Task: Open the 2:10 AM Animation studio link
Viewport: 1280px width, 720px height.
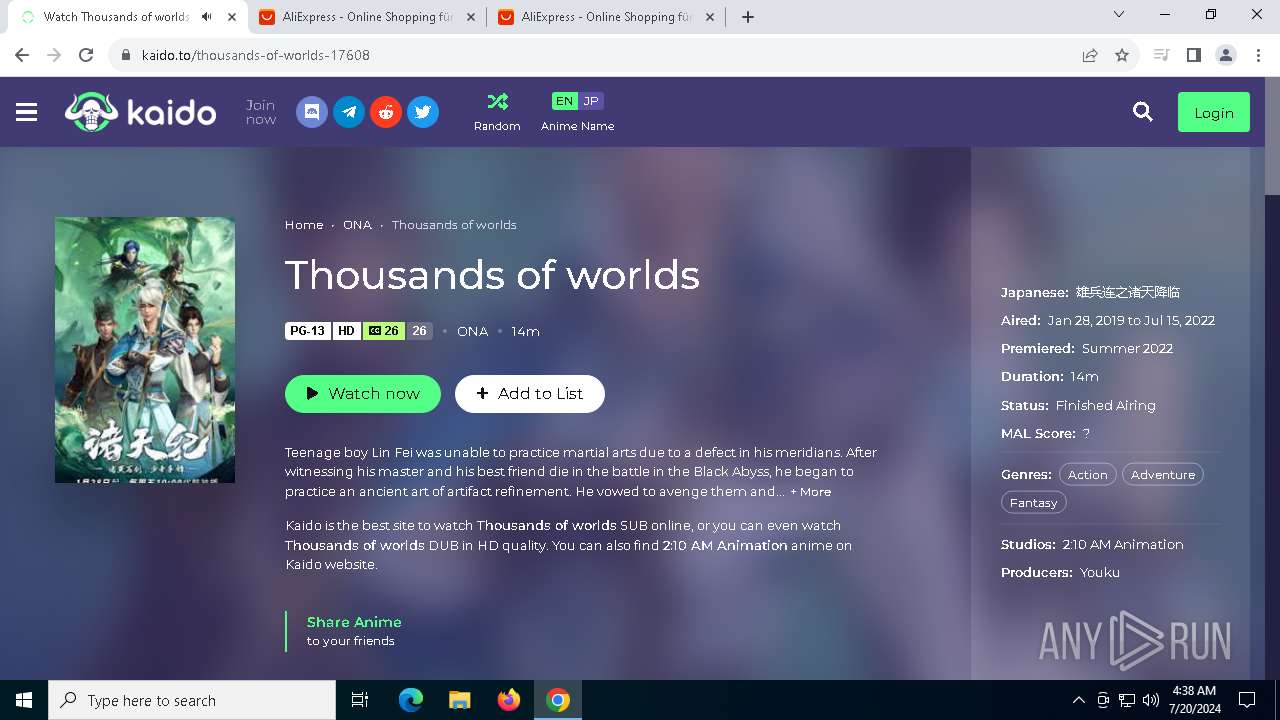Action: pyautogui.click(x=1123, y=544)
